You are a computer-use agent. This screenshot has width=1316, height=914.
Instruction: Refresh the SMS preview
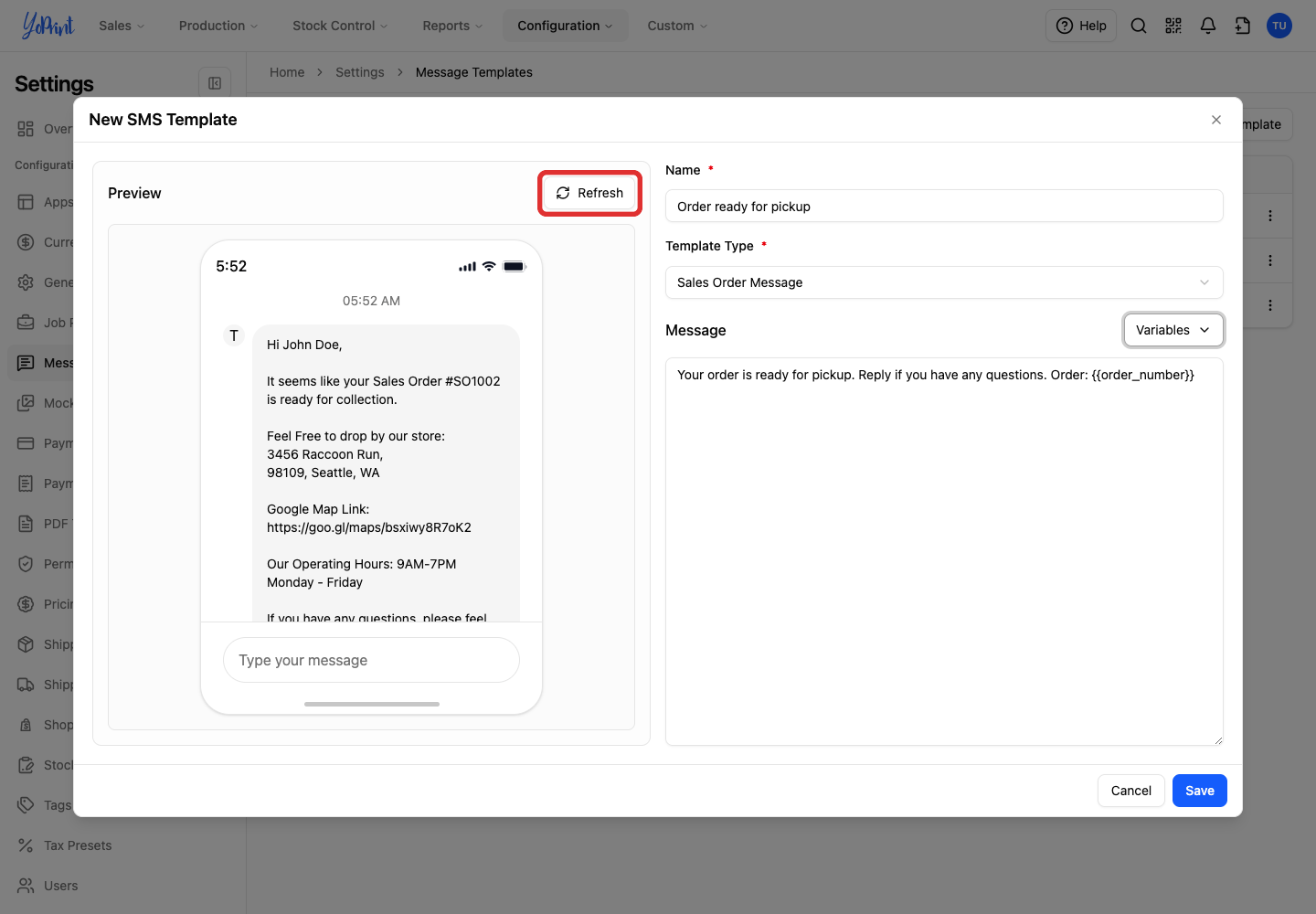[589, 193]
